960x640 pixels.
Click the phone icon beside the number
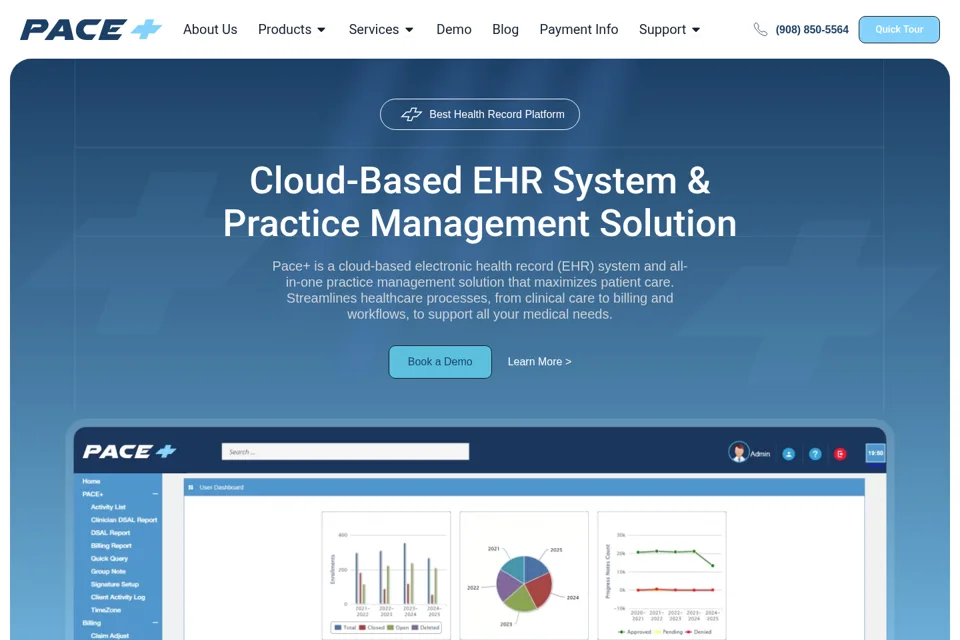click(x=760, y=29)
